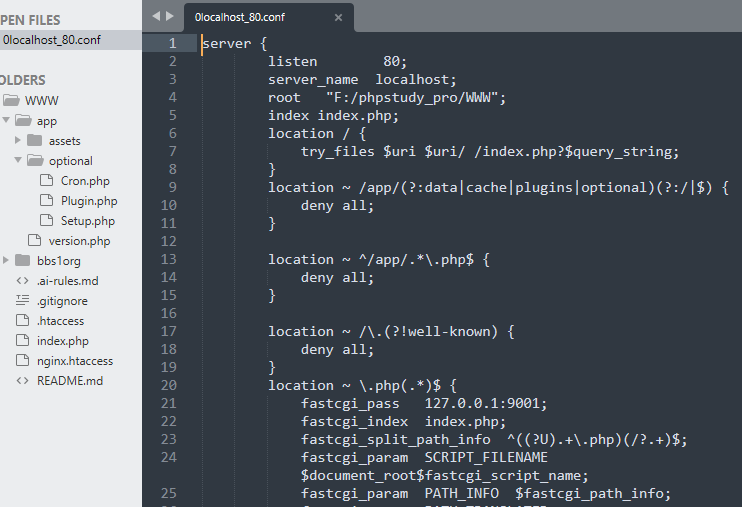The height and width of the screenshot is (507, 742).
Task: Click "server_name" on line 3
Action: pos(313,80)
